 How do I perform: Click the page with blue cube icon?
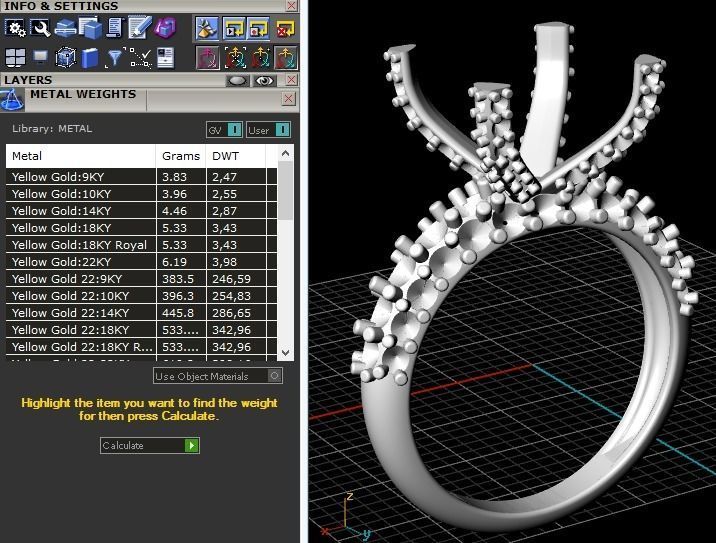click(90, 28)
